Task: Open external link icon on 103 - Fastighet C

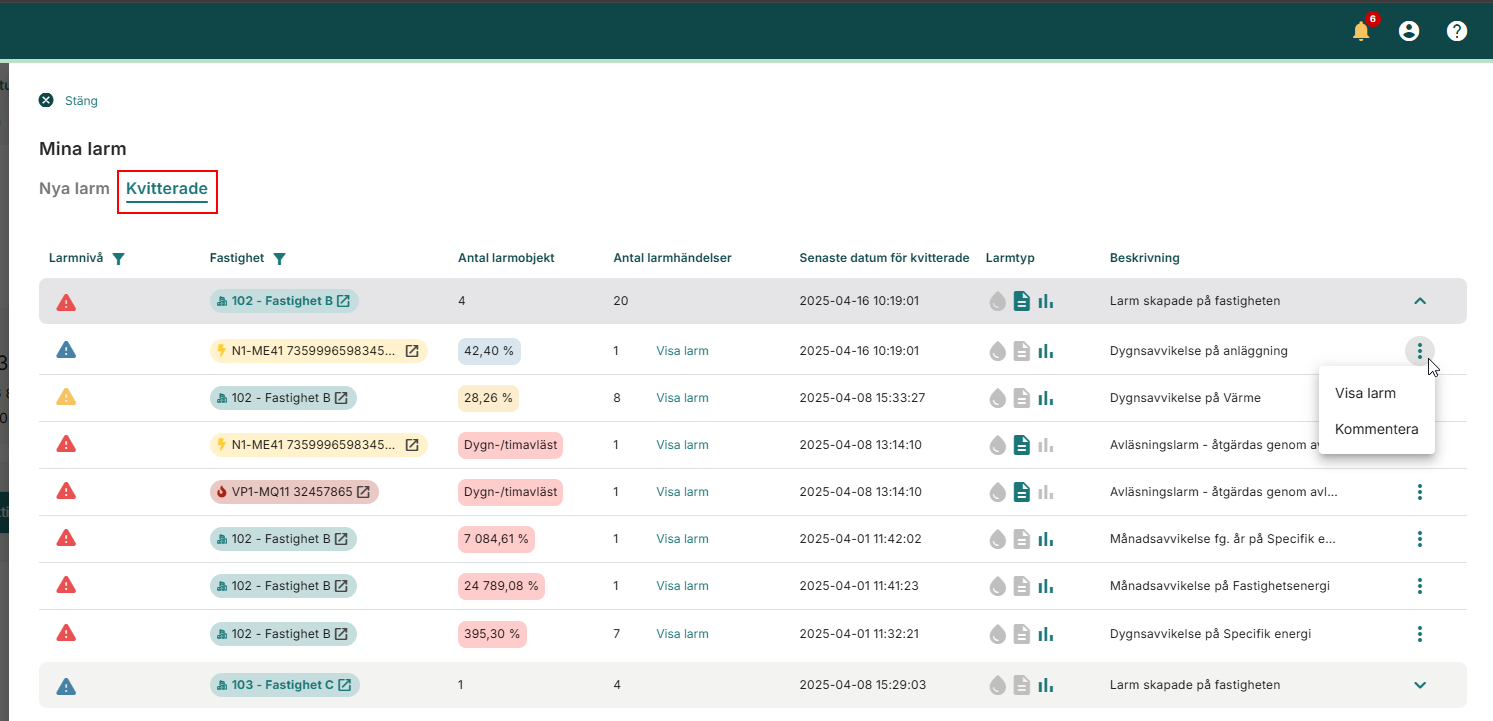Action: [344, 685]
